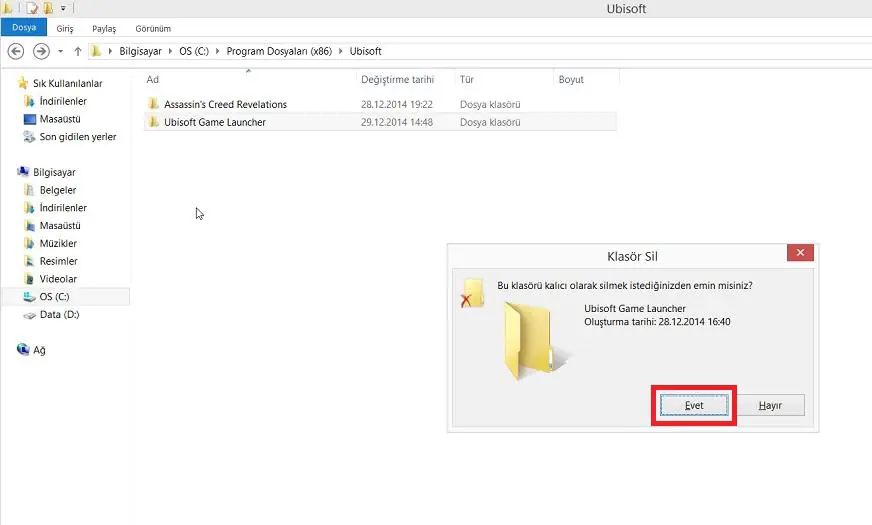Select Data (D:) drive in sidebar
The width and height of the screenshot is (872, 525).
tap(60, 315)
